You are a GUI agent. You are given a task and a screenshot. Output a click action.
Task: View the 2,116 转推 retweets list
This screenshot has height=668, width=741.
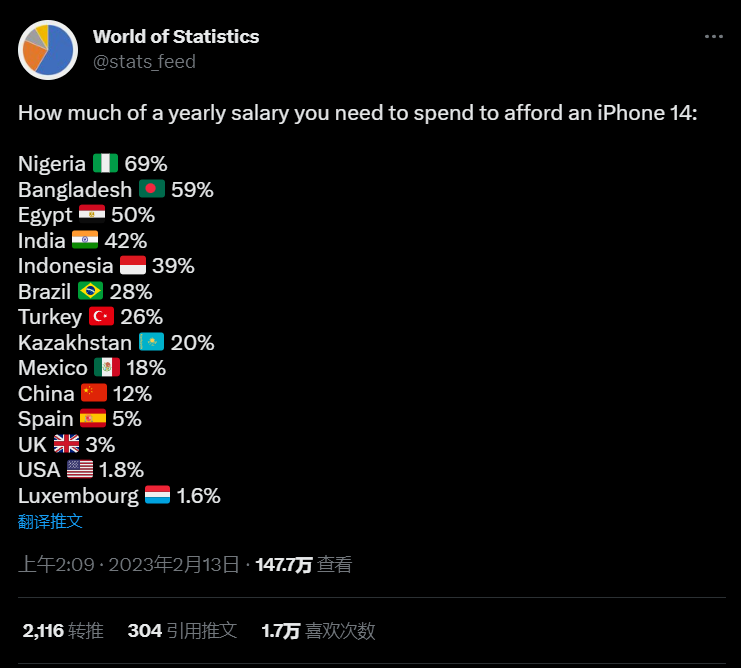[63, 630]
